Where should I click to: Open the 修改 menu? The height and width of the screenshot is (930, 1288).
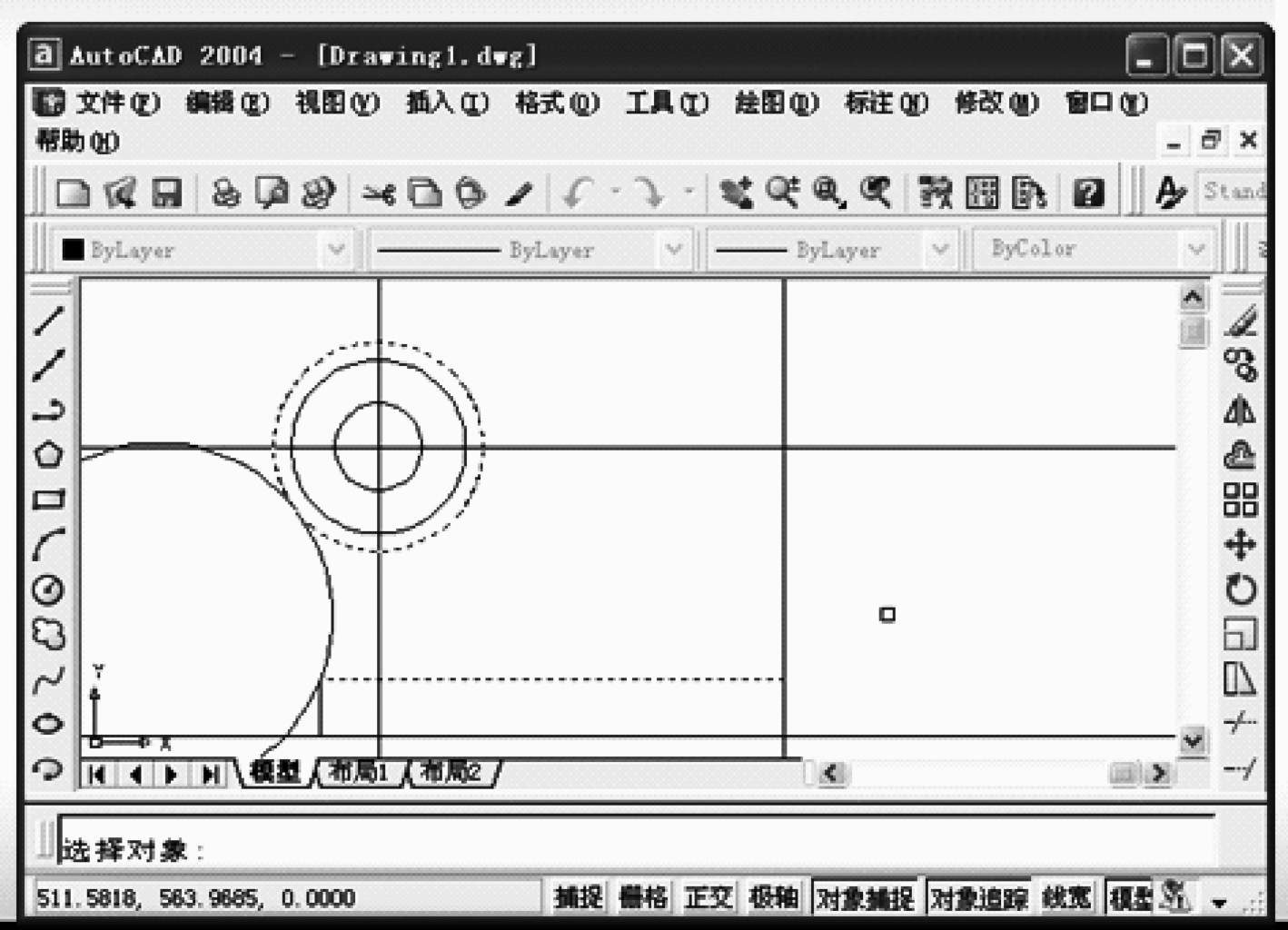click(996, 103)
